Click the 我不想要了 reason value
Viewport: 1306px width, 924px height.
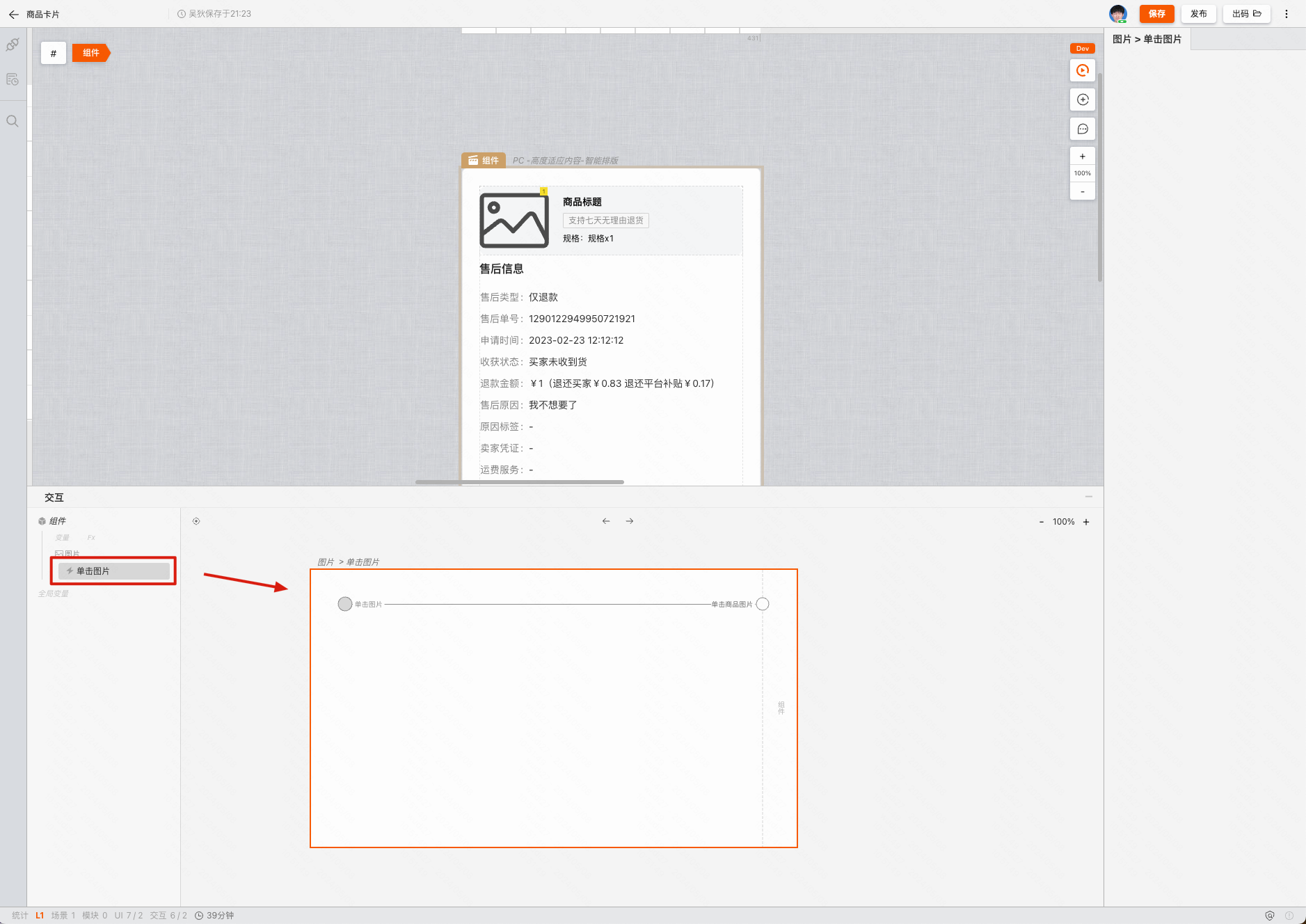[553, 405]
